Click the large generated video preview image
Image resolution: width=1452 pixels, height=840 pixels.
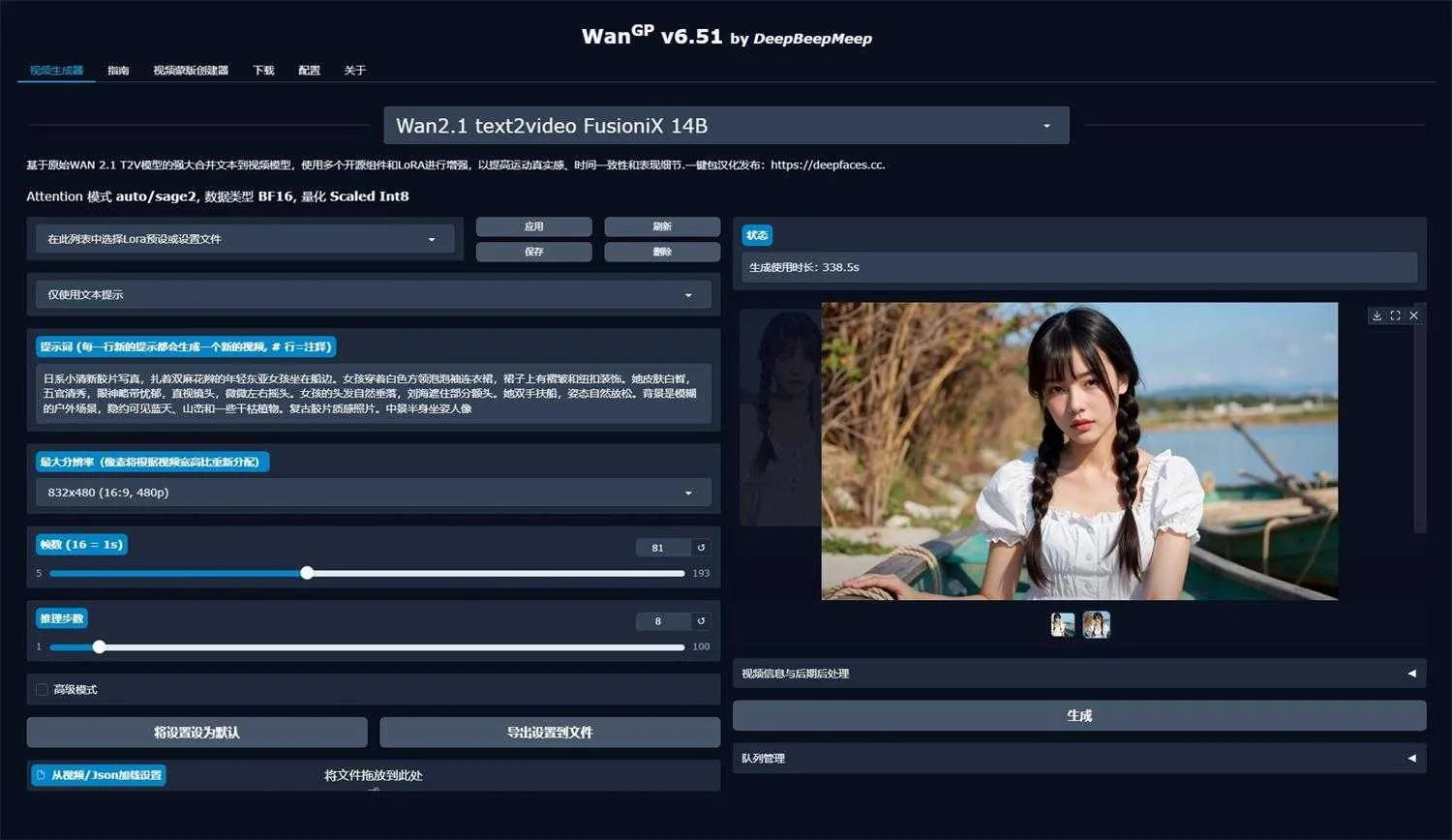point(1079,451)
